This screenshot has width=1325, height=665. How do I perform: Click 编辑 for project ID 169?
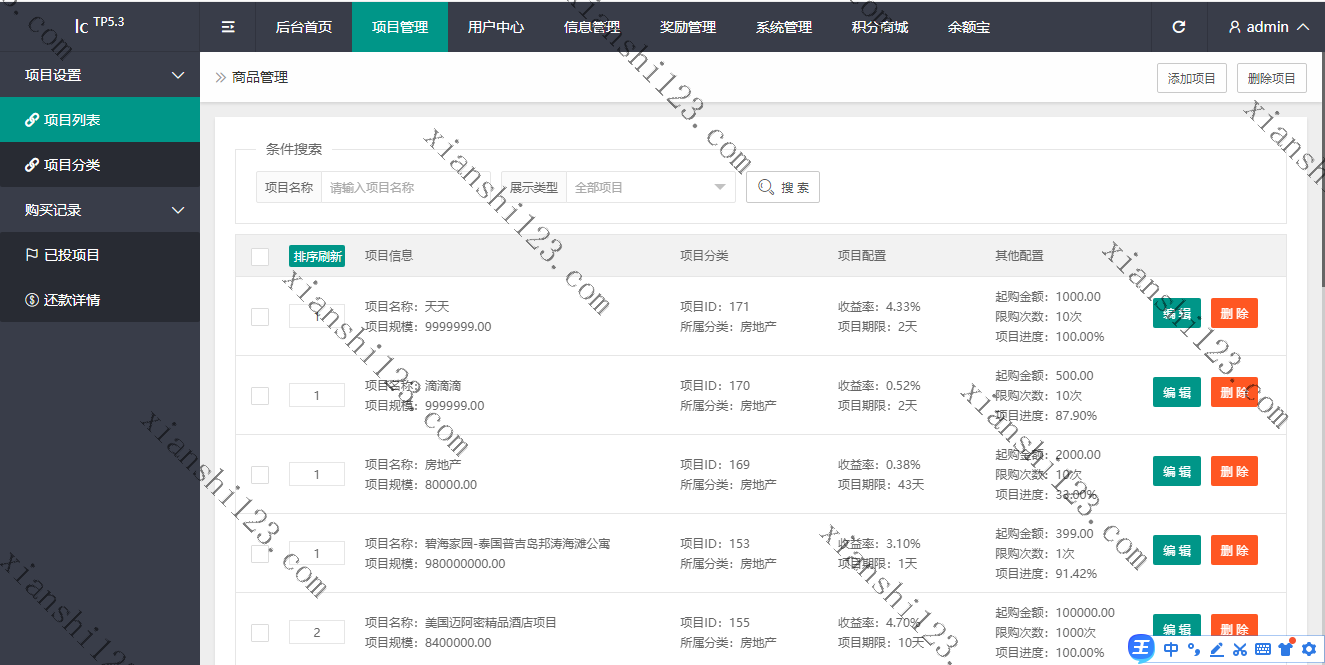tap(1177, 471)
